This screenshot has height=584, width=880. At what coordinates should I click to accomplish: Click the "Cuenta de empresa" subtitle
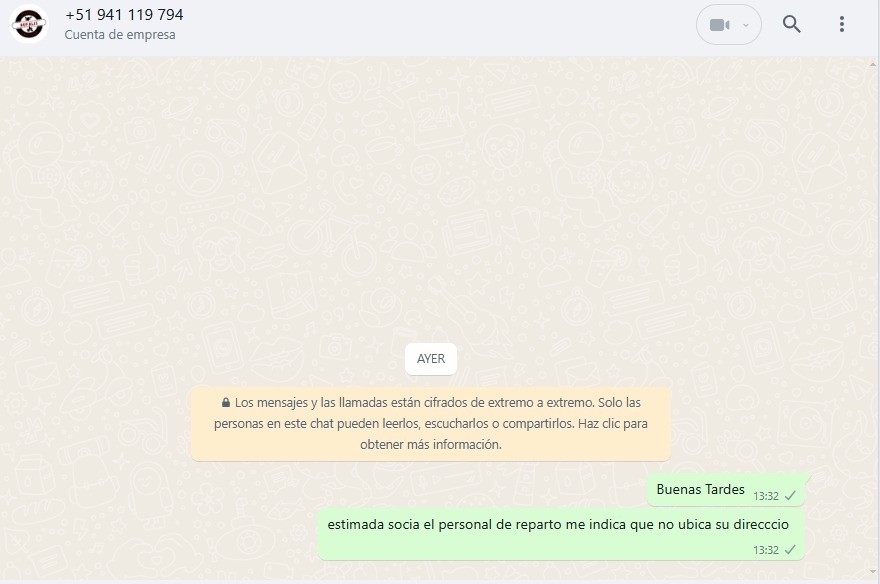(119, 35)
